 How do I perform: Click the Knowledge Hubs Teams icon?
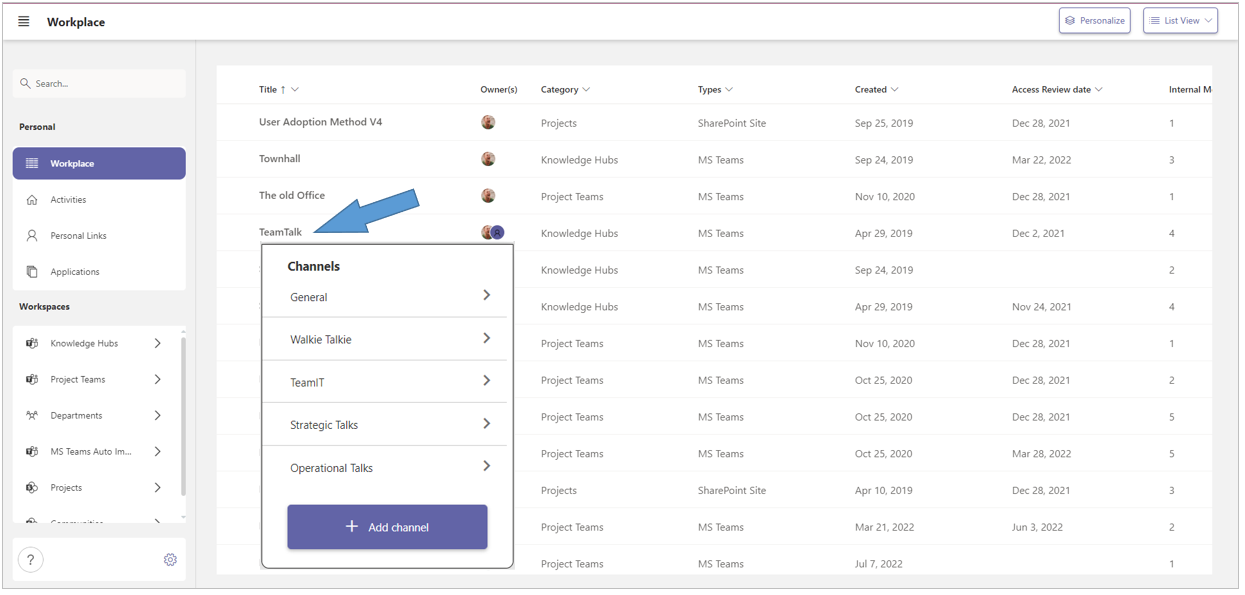[32, 344]
